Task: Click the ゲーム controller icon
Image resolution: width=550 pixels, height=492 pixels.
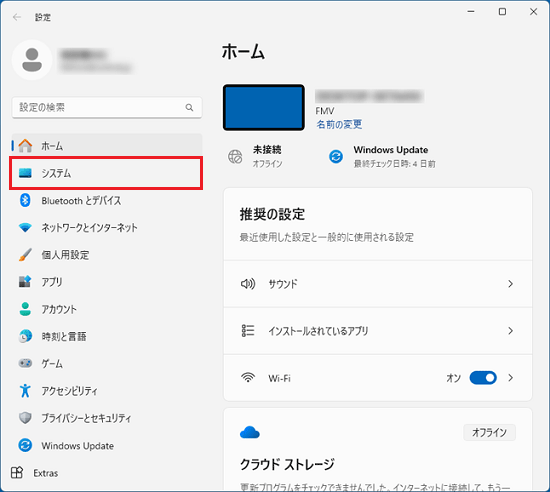Action: [25, 363]
